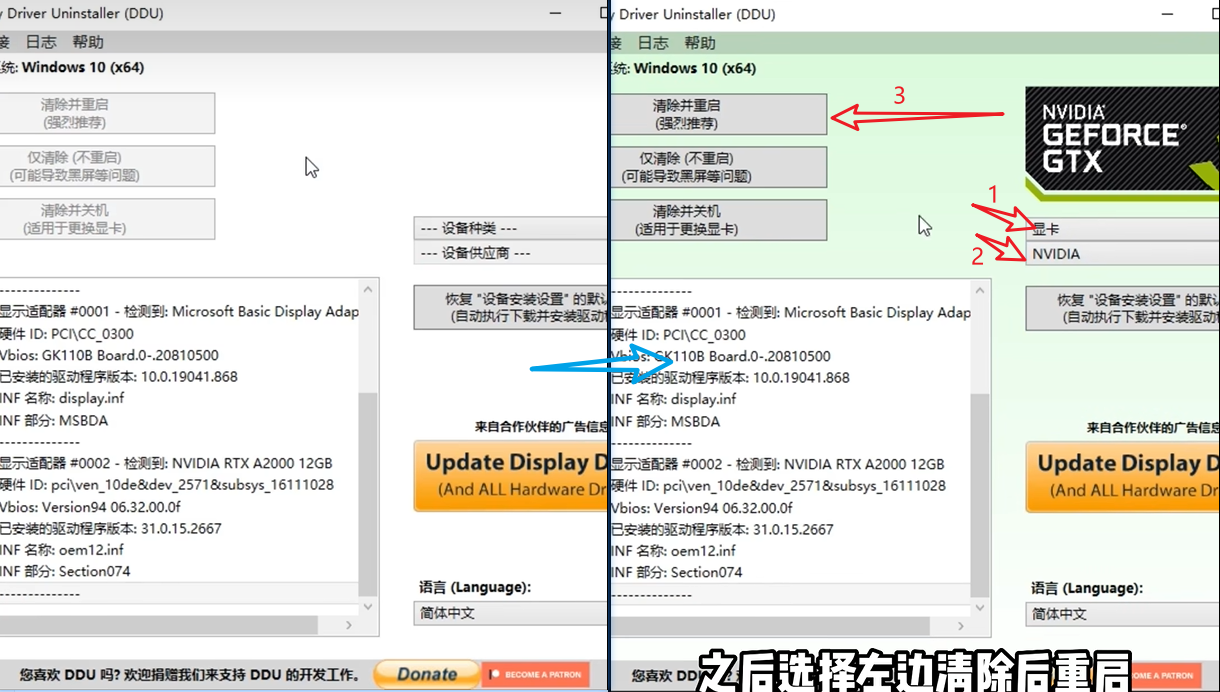Minimize the left DDU window
This screenshot has height=692, width=1220.
(x=556, y=14)
